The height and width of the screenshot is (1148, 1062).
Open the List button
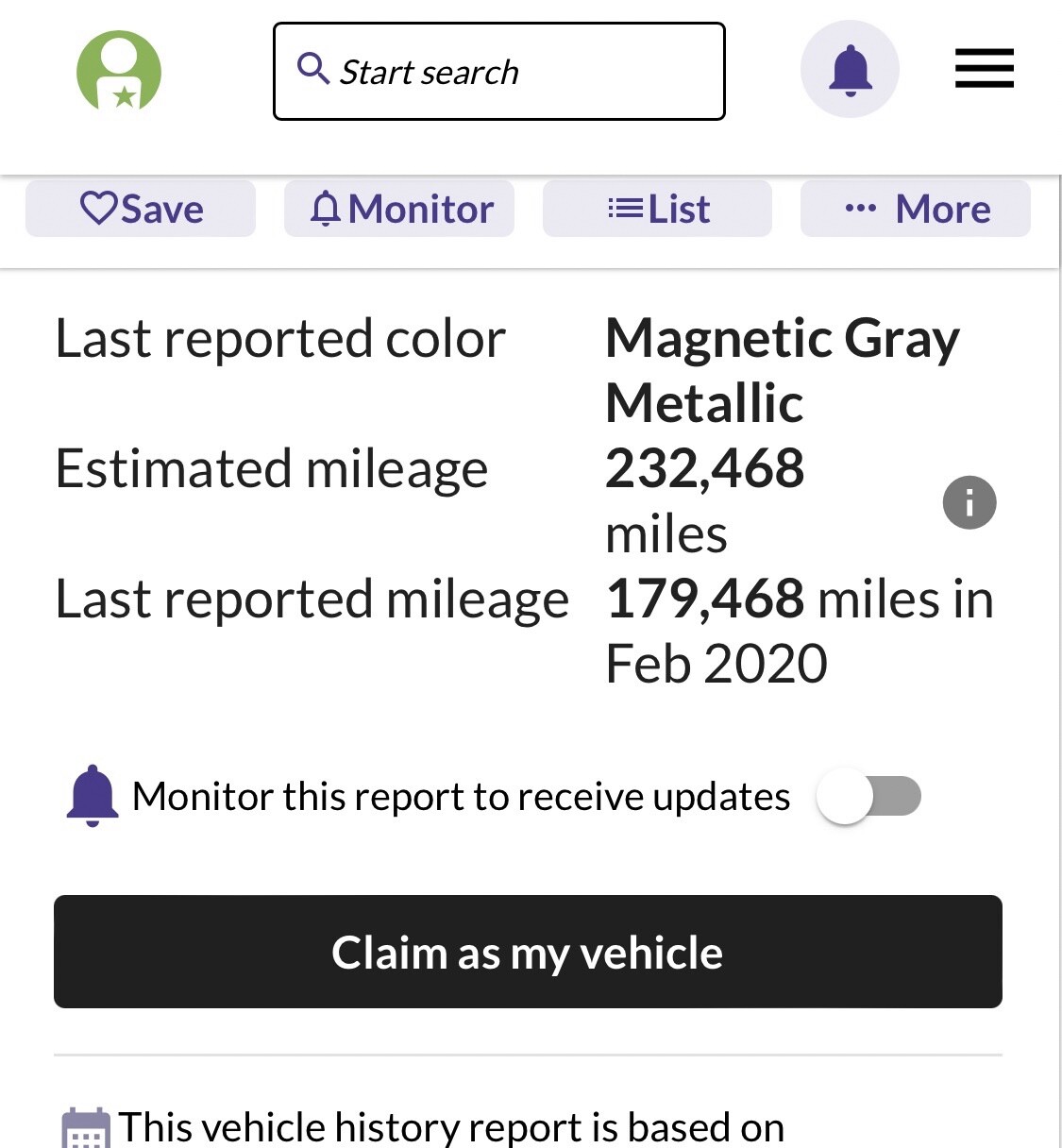(658, 209)
